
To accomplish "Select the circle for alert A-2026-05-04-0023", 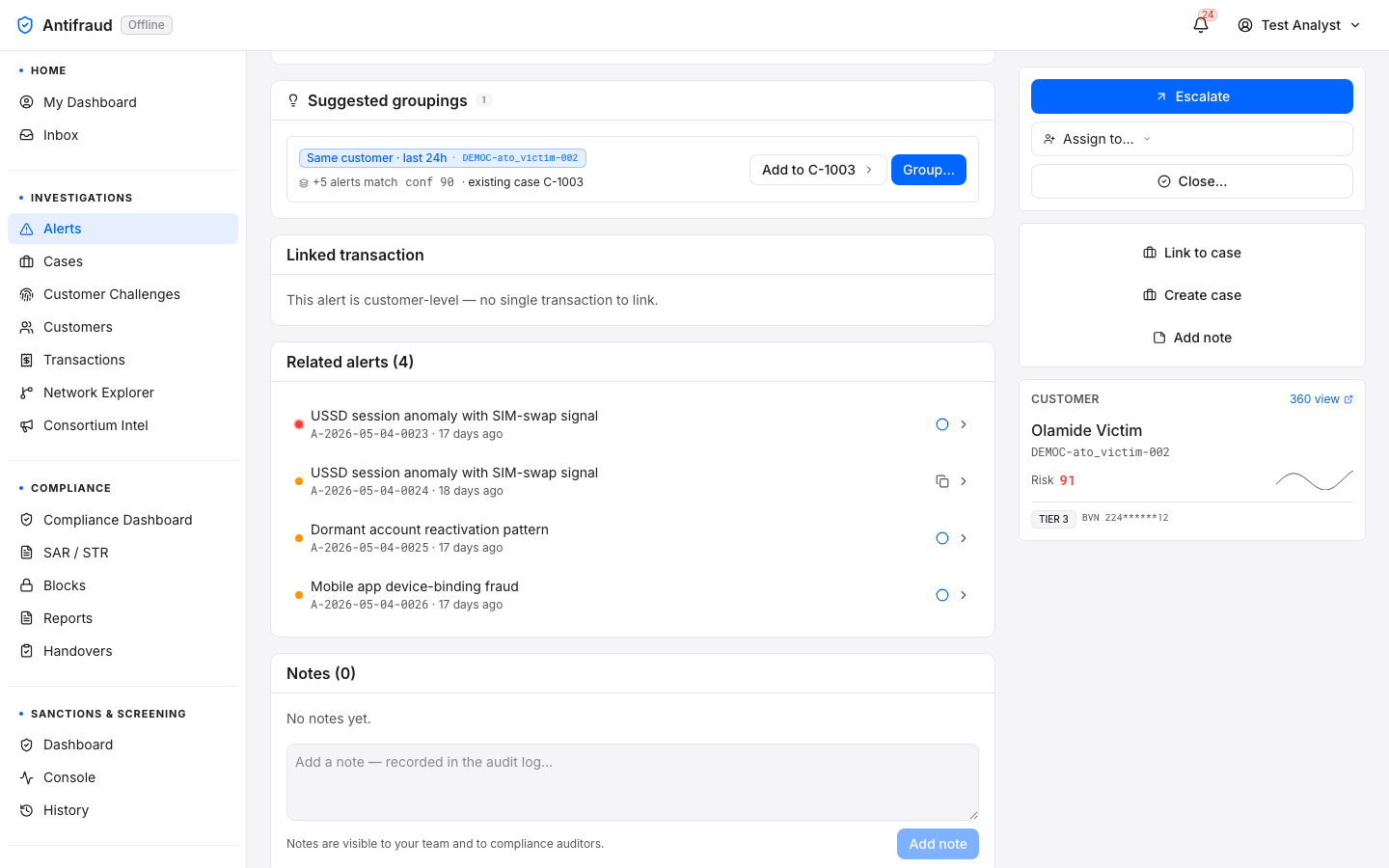I will pos(942,424).
